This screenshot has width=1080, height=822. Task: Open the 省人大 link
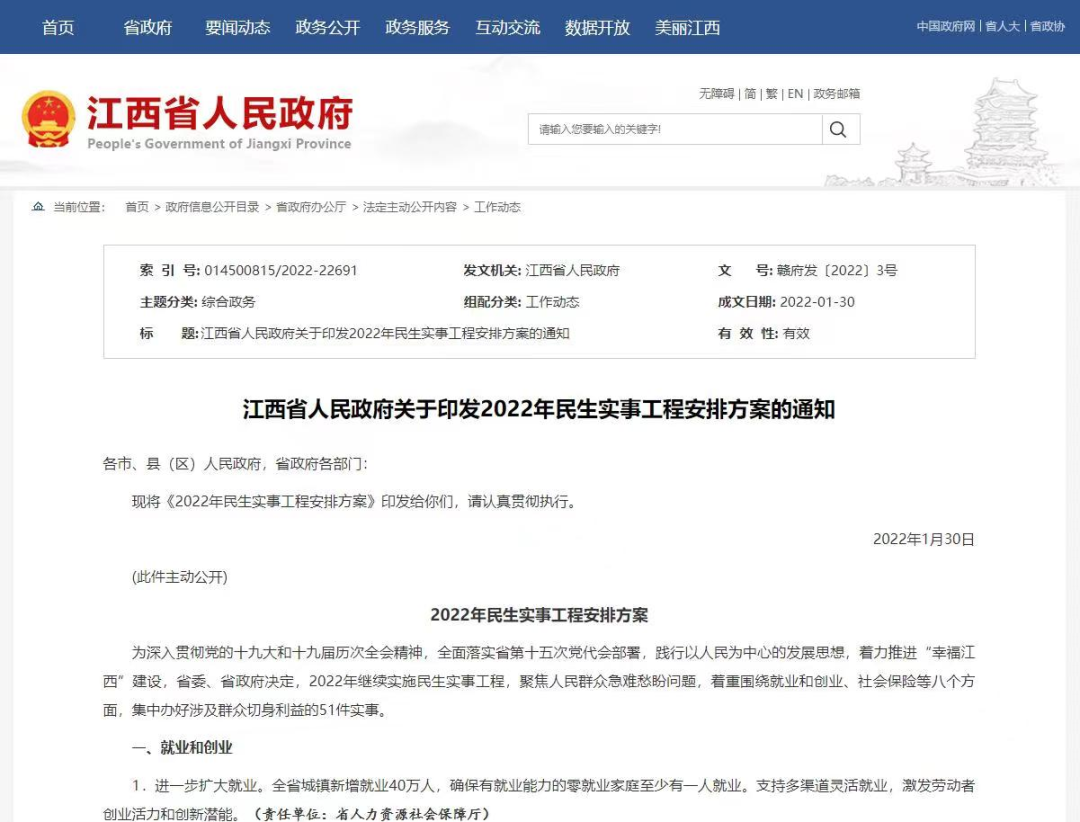(1002, 27)
